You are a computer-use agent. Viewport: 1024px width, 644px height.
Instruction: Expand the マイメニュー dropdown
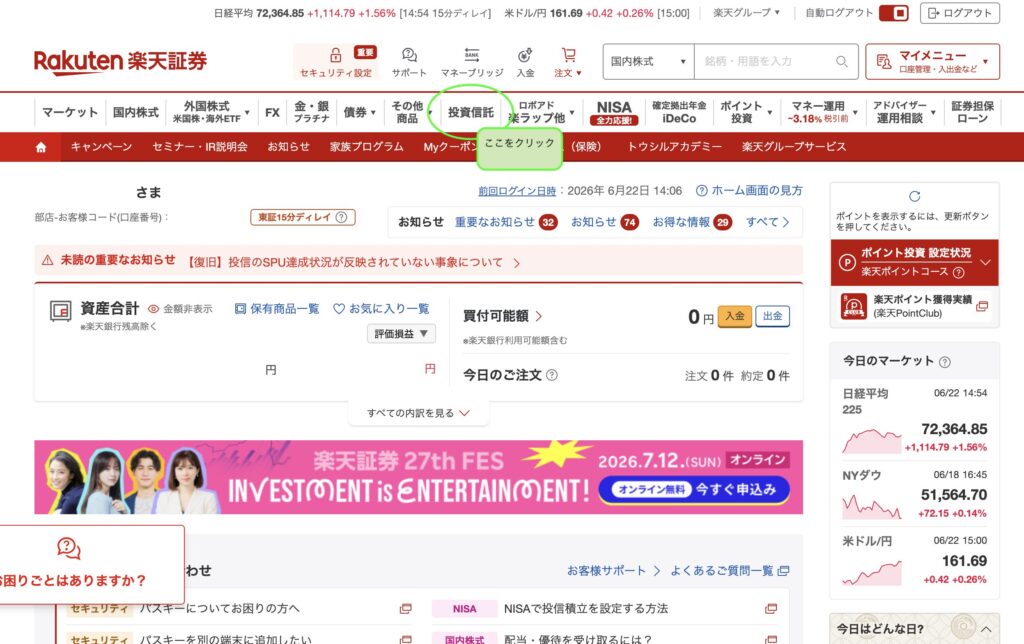point(933,61)
